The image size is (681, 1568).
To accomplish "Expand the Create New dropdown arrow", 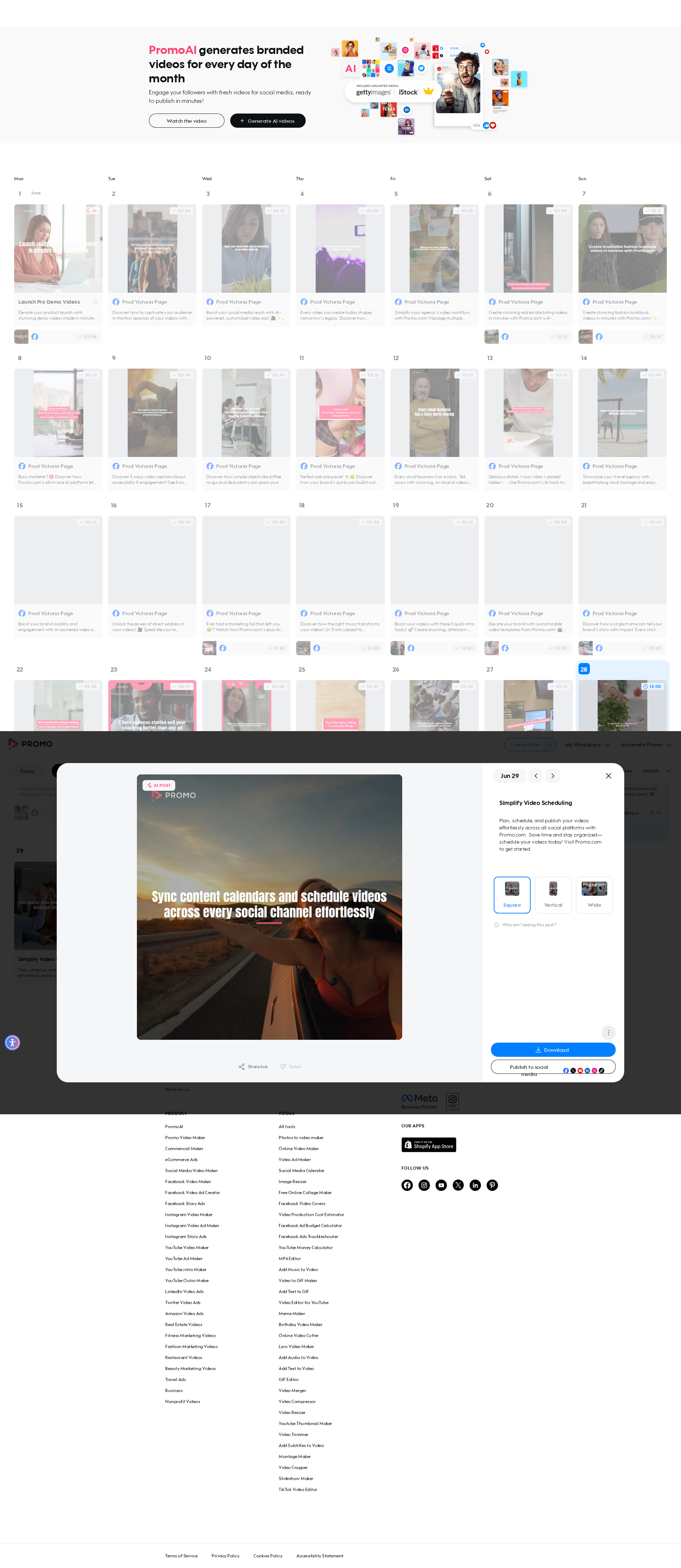I will pyautogui.click(x=549, y=744).
